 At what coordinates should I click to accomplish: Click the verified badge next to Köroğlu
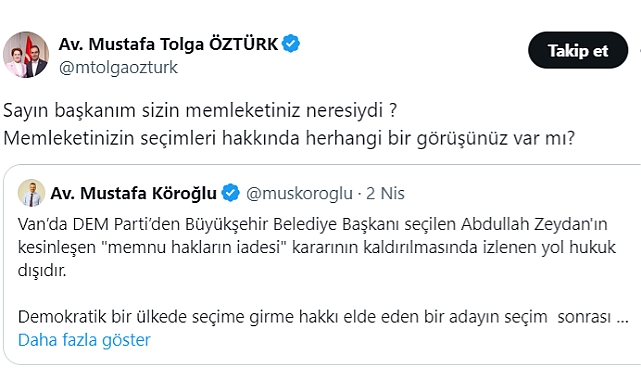click(x=231, y=193)
